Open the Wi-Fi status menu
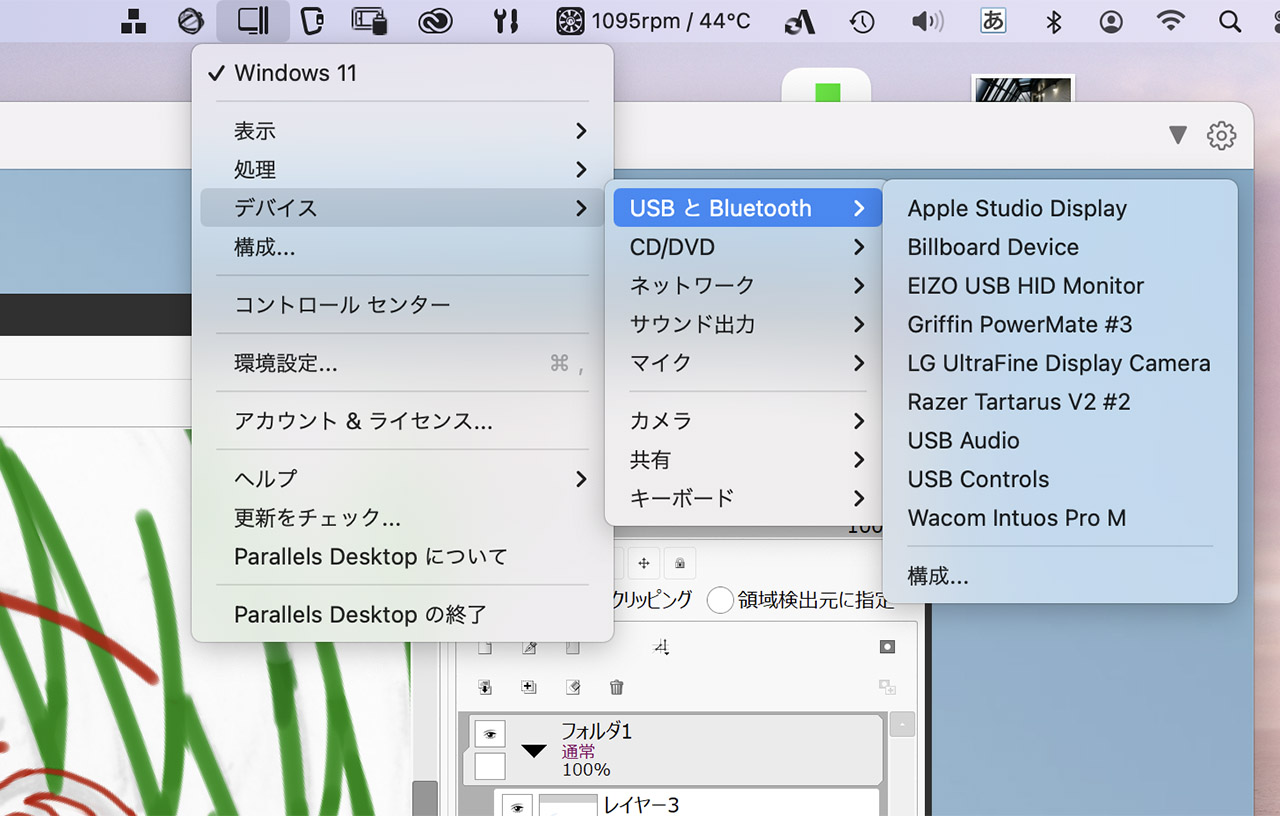Screen dimensions: 1280x816 [x=1170, y=21]
